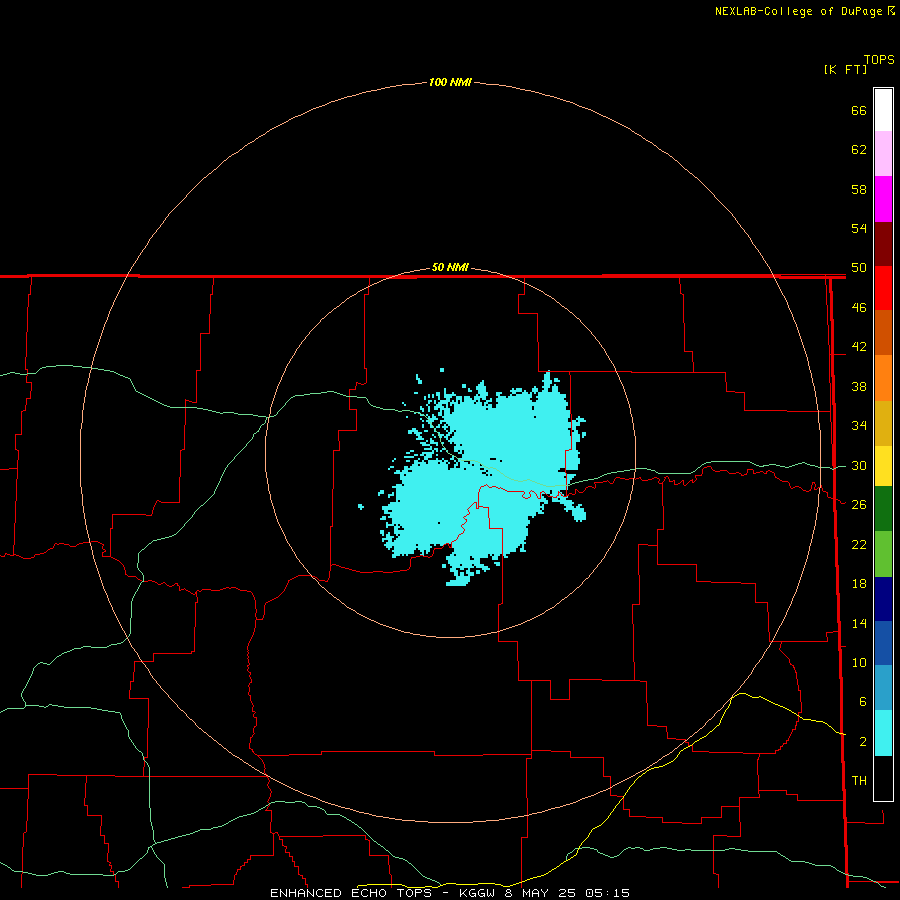The image size is (900, 900).
Task: Click the legend label 58
Action: pyautogui.click(x=859, y=189)
